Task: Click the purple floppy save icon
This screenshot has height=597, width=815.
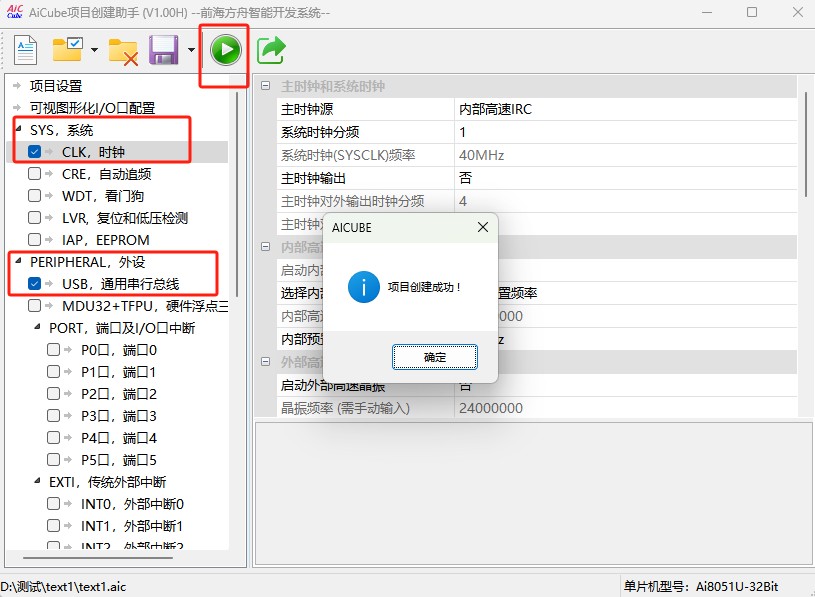Action: (x=163, y=50)
